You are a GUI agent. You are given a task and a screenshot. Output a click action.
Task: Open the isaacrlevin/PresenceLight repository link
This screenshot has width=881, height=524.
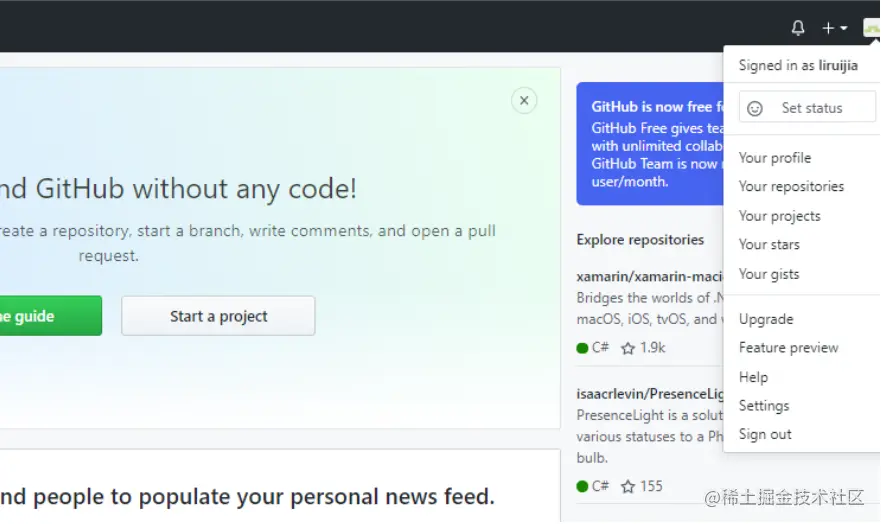coord(650,394)
